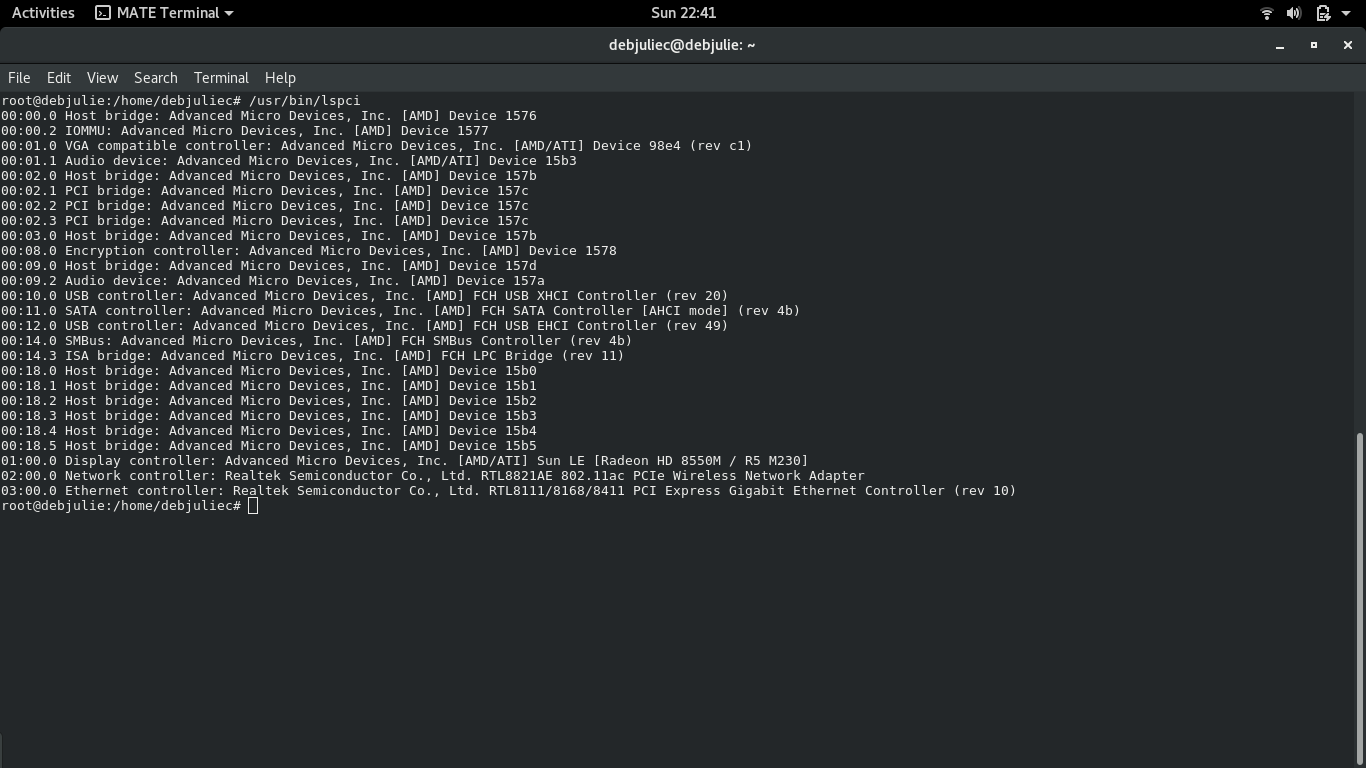Maximize the terminal window
1366x768 pixels.
point(1314,45)
